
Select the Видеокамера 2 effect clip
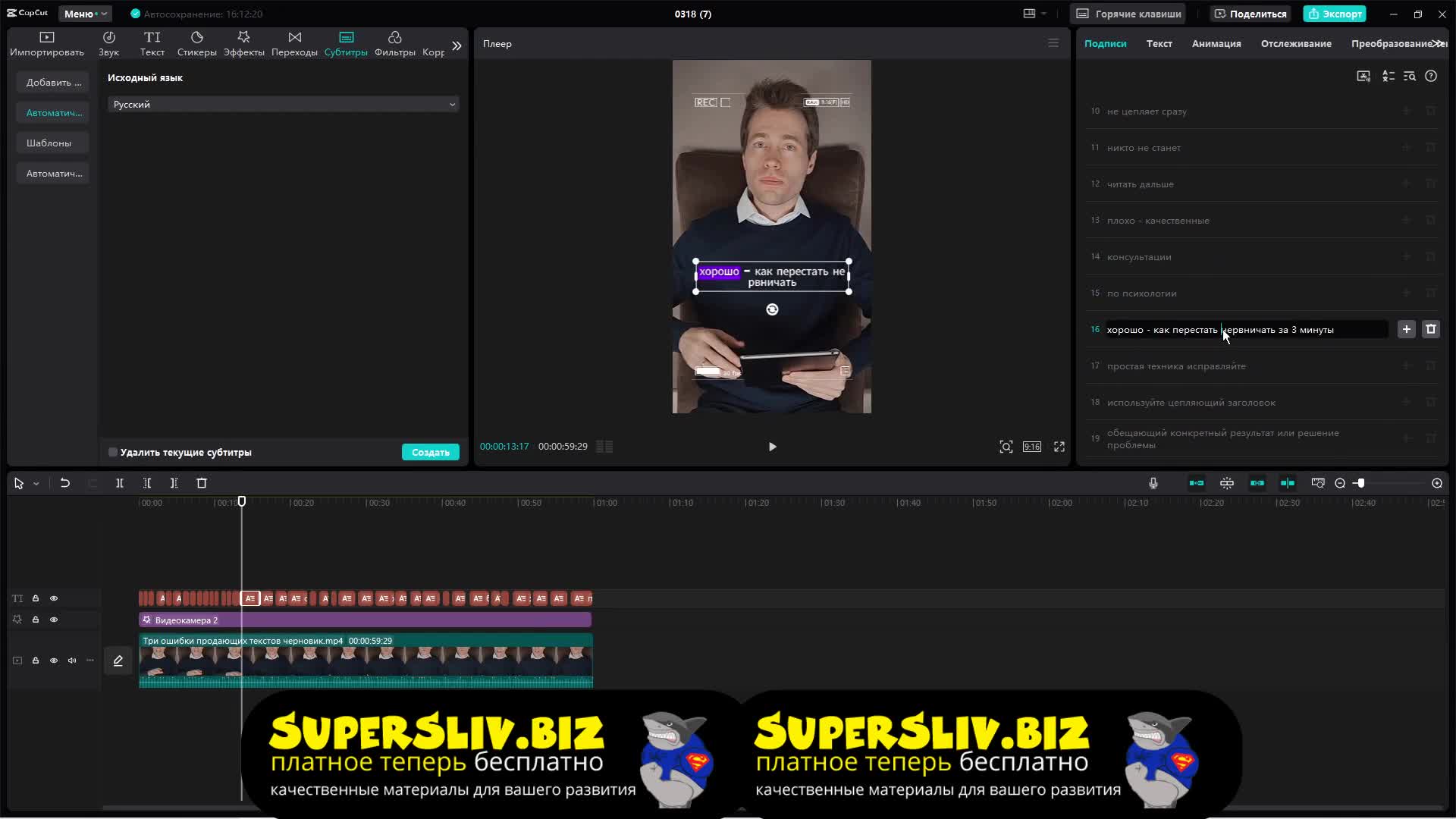tap(365, 620)
